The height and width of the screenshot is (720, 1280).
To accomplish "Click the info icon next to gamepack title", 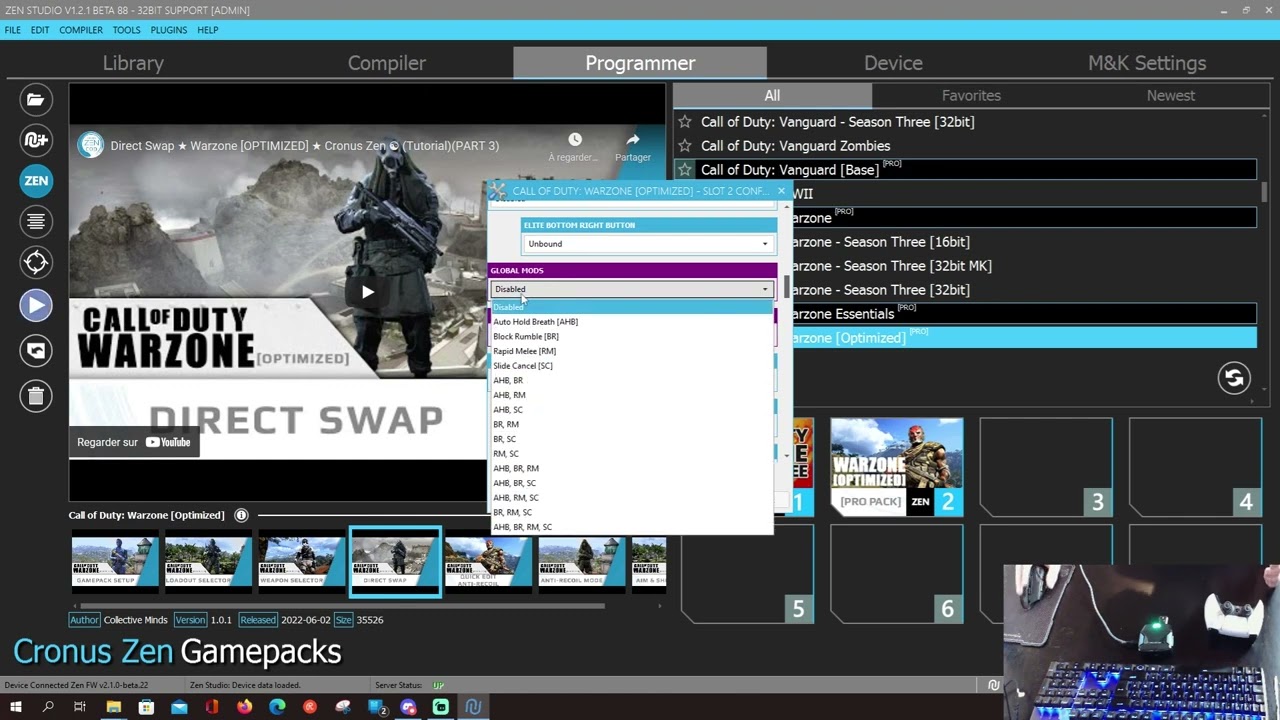I will point(241,515).
